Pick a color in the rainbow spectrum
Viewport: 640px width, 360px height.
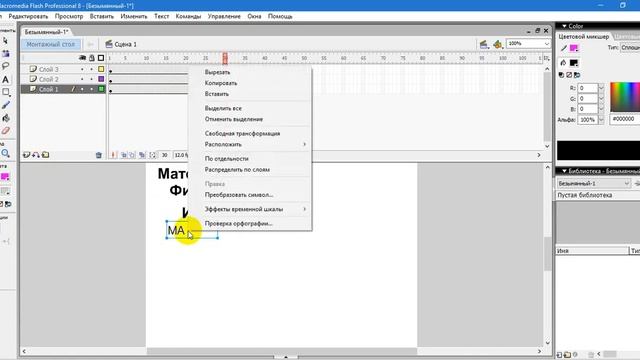pos(625,97)
